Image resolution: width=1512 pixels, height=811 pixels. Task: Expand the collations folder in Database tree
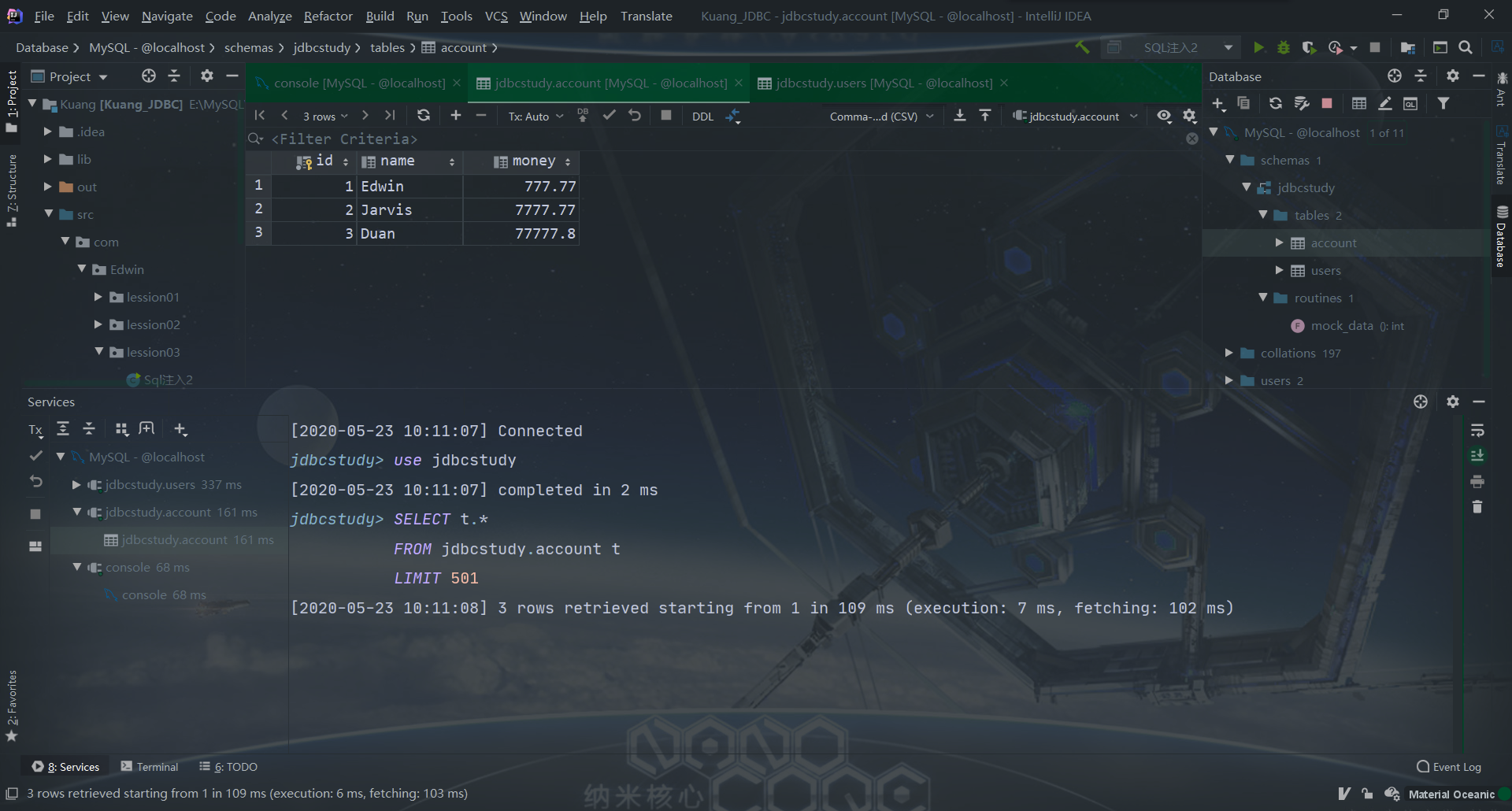pyautogui.click(x=1229, y=353)
